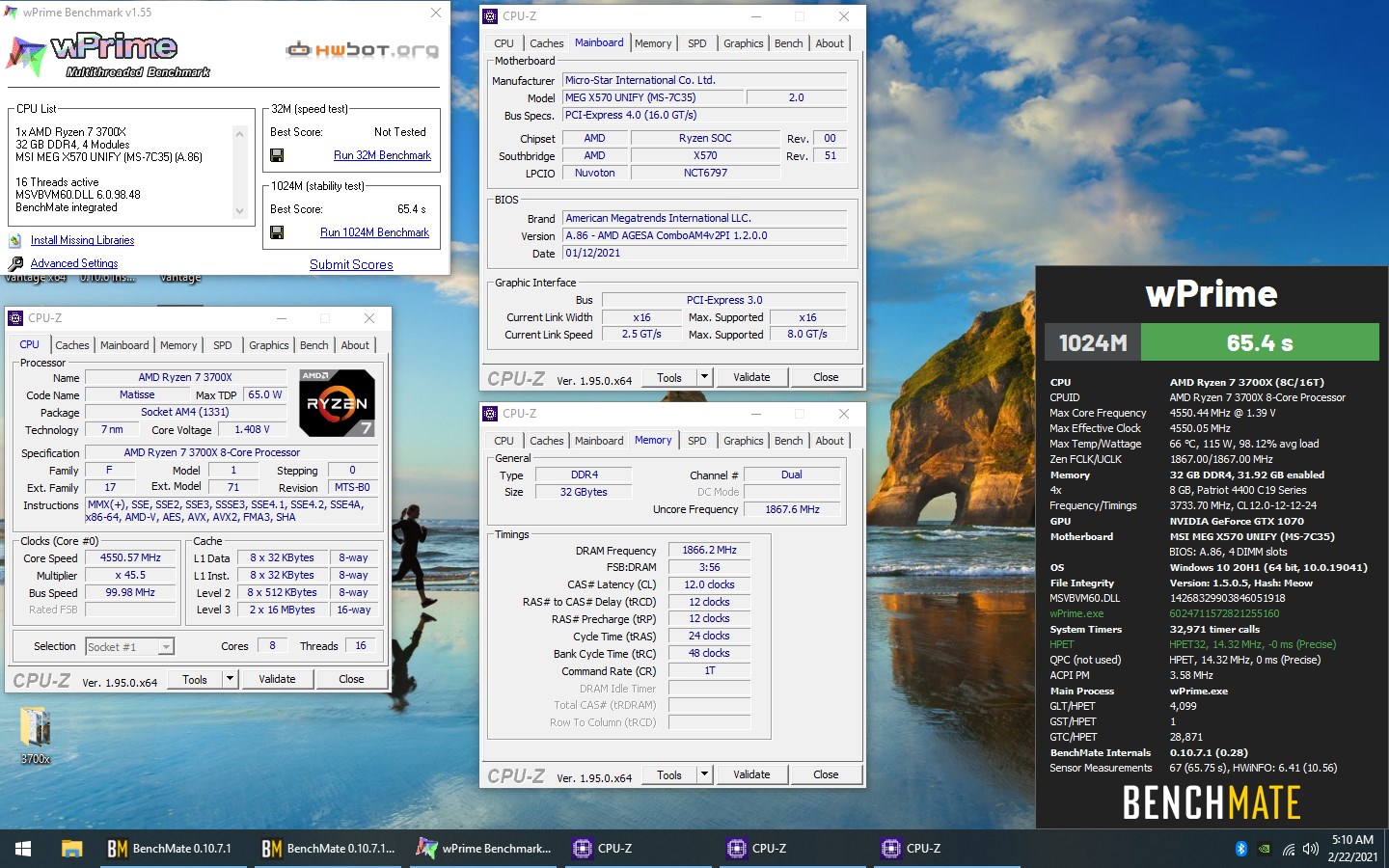Viewport: 1389px width, 868px height.
Task: Switch to the third CPU-Z taskbar item
Action: 948,849
